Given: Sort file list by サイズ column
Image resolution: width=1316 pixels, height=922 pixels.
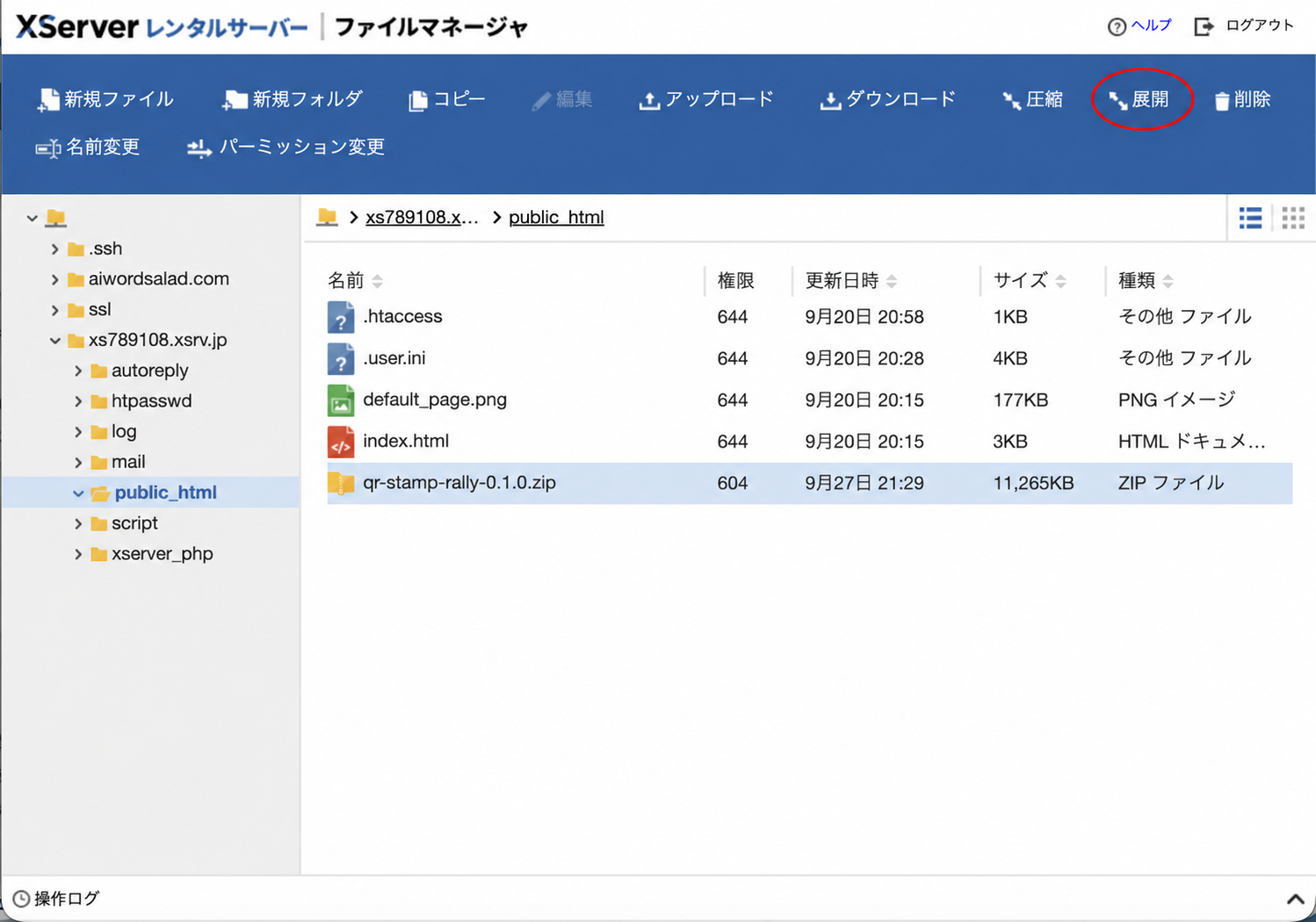Looking at the screenshot, I should point(1029,281).
